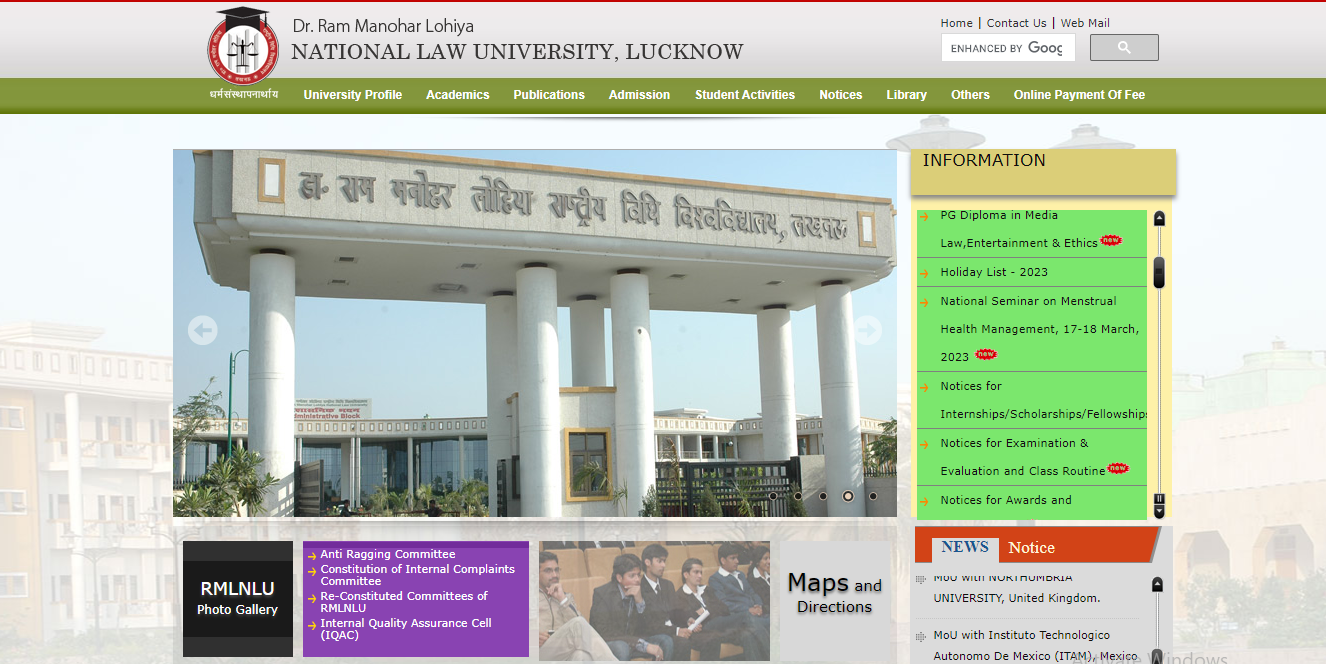Open Library menu
The width and height of the screenshot is (1326, 664).
[906, 95]
